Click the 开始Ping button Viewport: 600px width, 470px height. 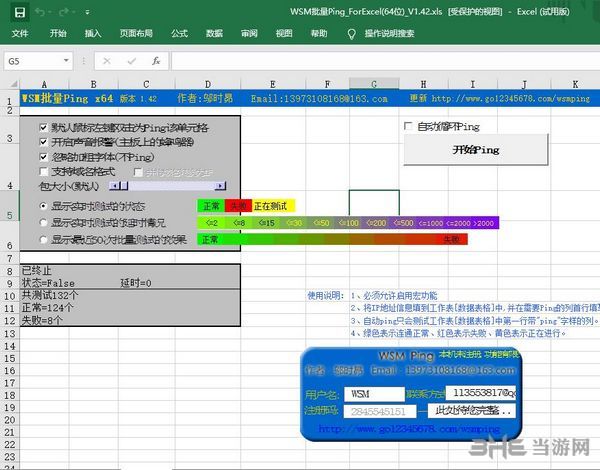[x=476, y=150]
